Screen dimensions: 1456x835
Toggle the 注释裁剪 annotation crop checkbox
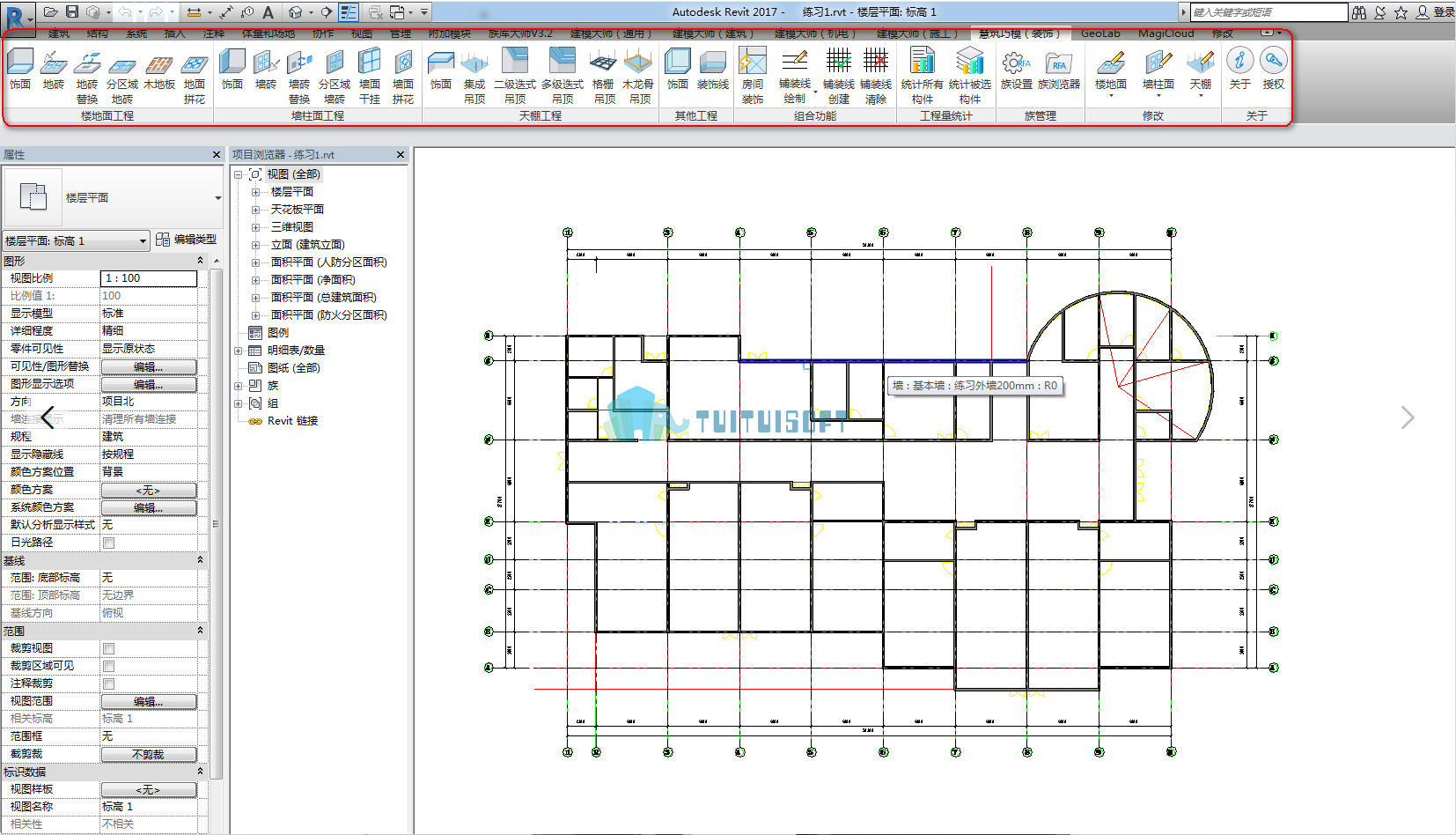(x=108, y=684)
